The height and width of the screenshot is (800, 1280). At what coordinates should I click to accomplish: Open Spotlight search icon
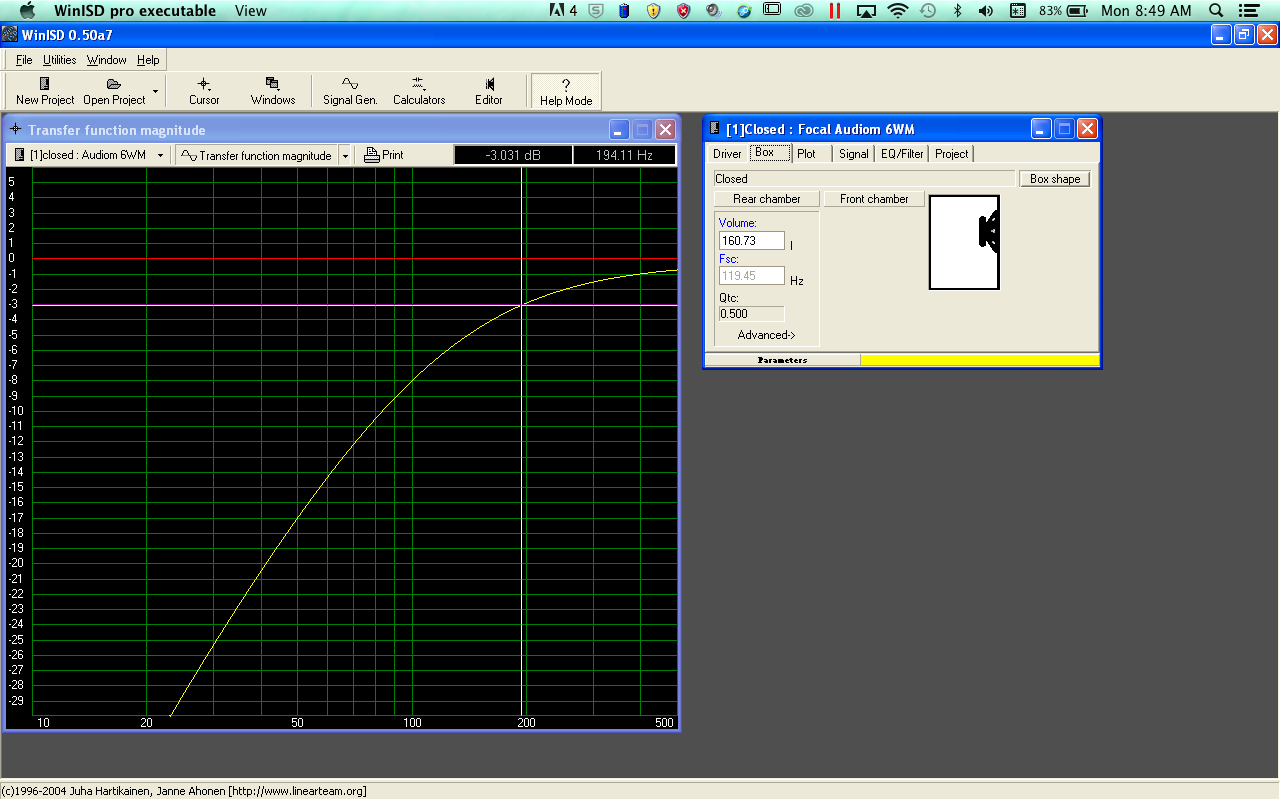(1216, 11)
